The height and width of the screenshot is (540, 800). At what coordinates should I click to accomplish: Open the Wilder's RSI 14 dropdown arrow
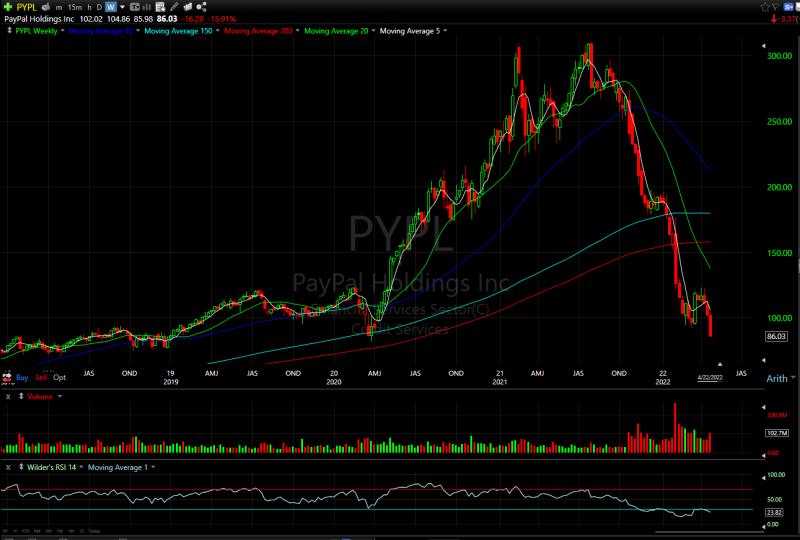tap(81, 467)
